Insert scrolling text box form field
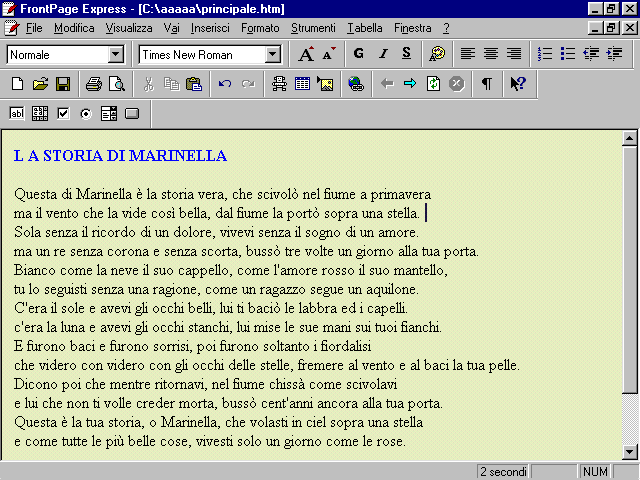This screenshot has width=640, height=480. tap(40, 113)
